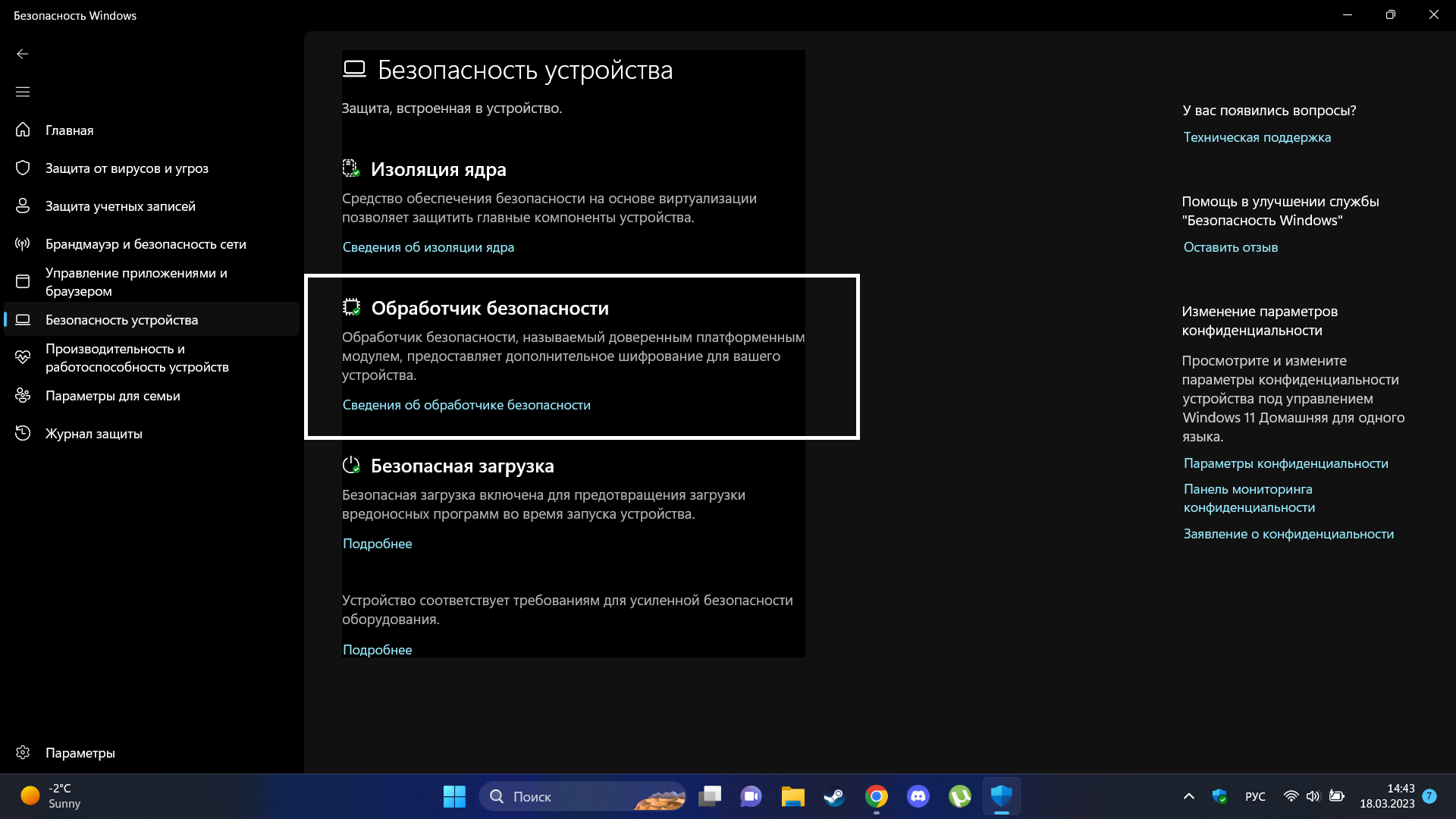Image resolution: width=1456 pixels, height=819 pixels.
Task: Show hidden tray icons chevron
Action: (x=1189, y=796)
